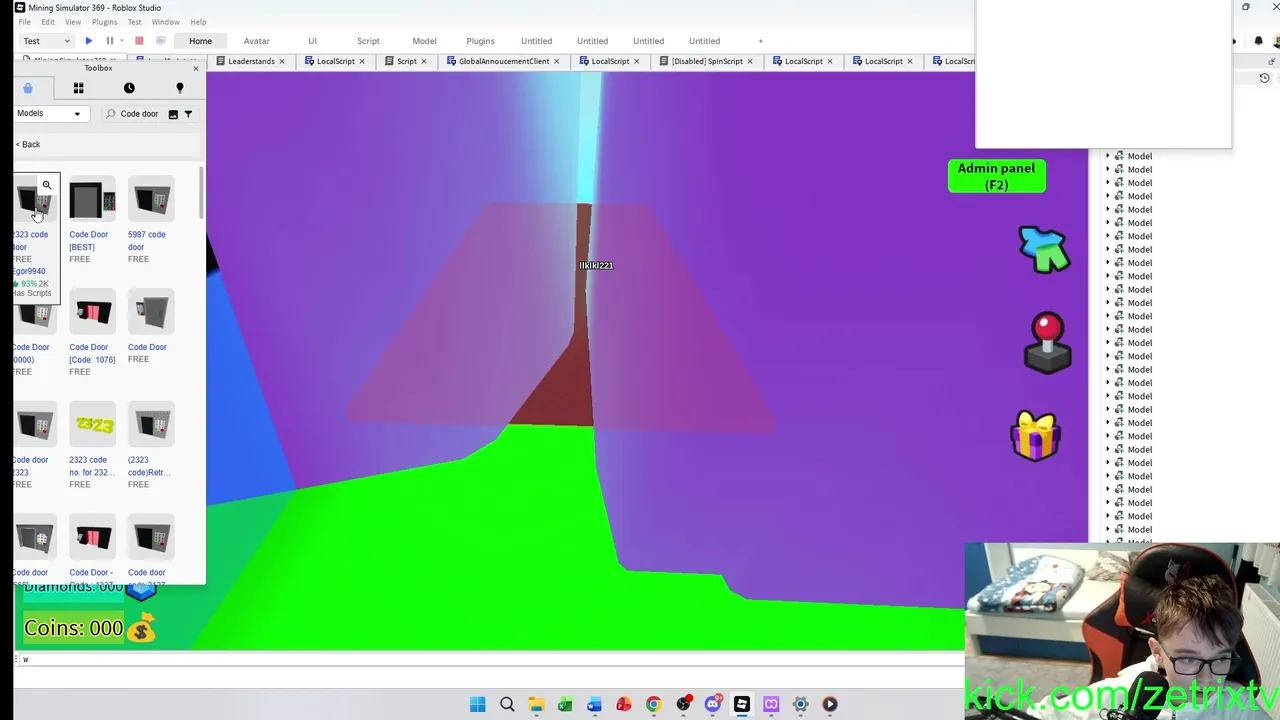Insert the 5987 code door model
This screenshot has height=720, width=1280.
(x=151, y=201)
